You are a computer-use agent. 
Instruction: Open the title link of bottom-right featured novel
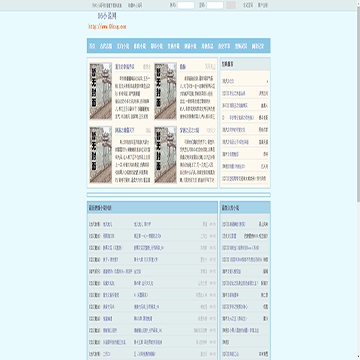coord(189,130)
